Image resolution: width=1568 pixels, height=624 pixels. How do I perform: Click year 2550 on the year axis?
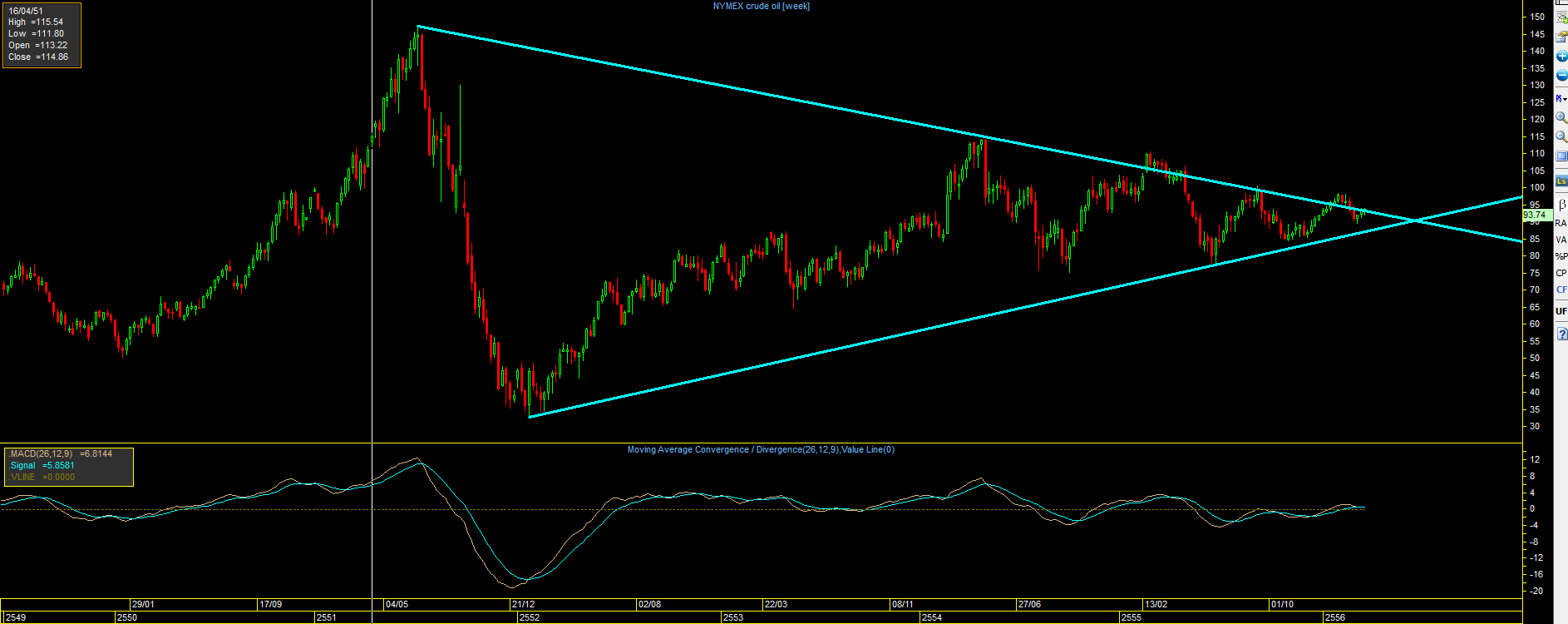point(127,617)
